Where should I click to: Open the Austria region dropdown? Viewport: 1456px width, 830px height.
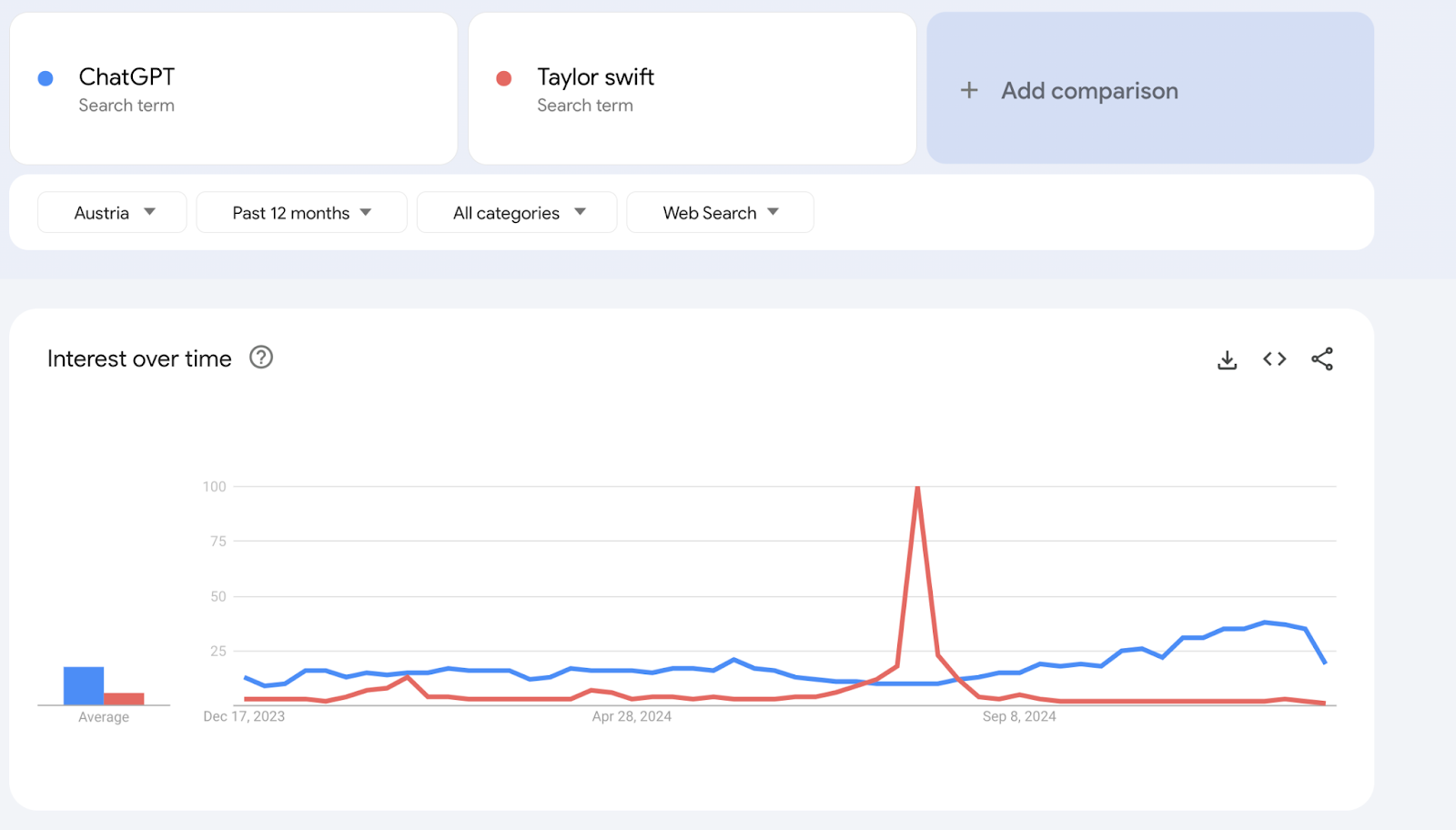coord(112,212)
